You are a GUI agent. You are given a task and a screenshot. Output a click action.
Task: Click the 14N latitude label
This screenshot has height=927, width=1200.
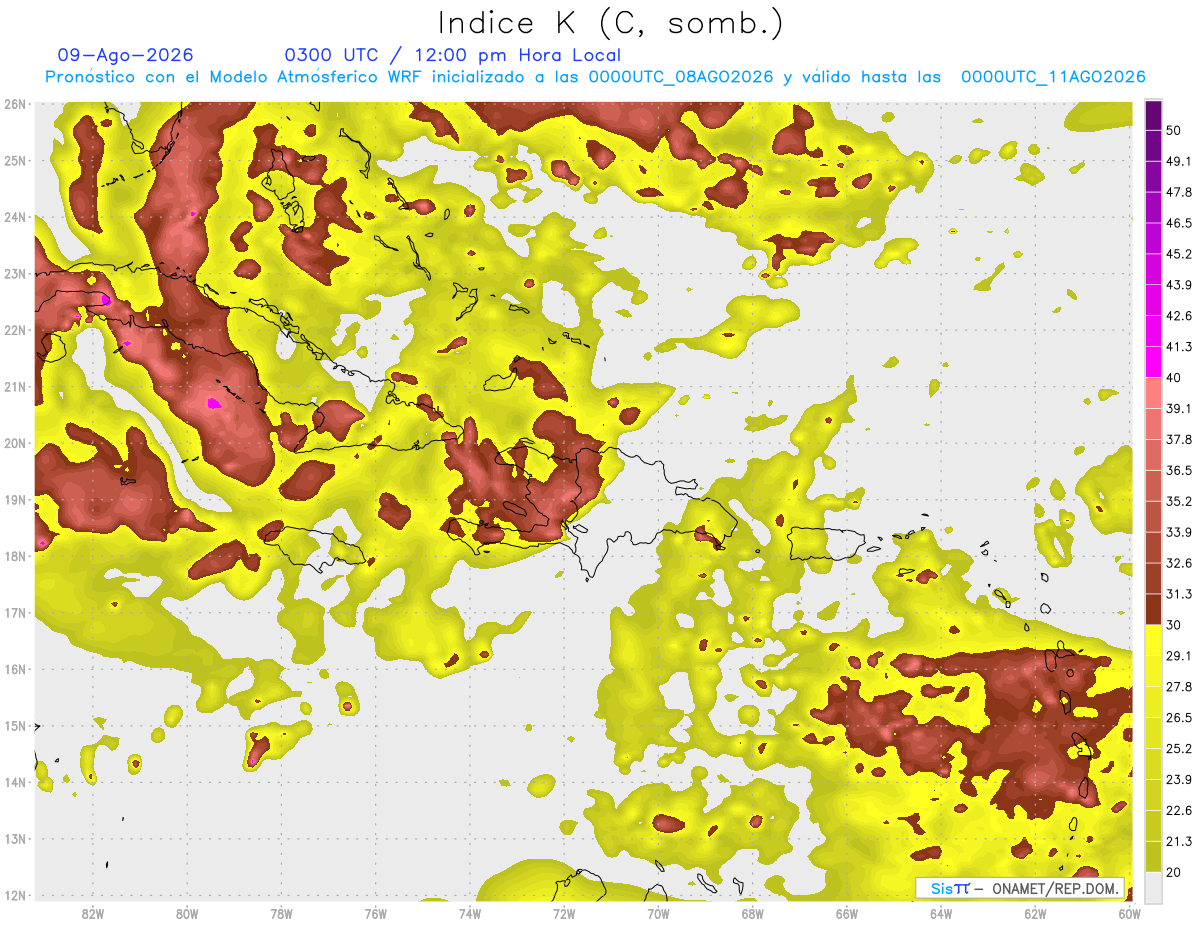[x=15, y=782]
